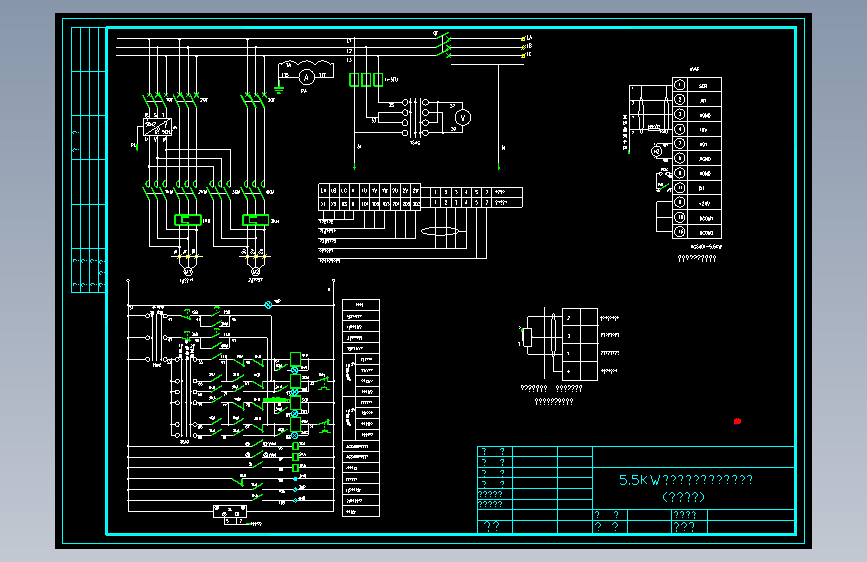
Task: Click the converter box with the diagonal line
Action: pyautogui.click(x=158, y=128)
